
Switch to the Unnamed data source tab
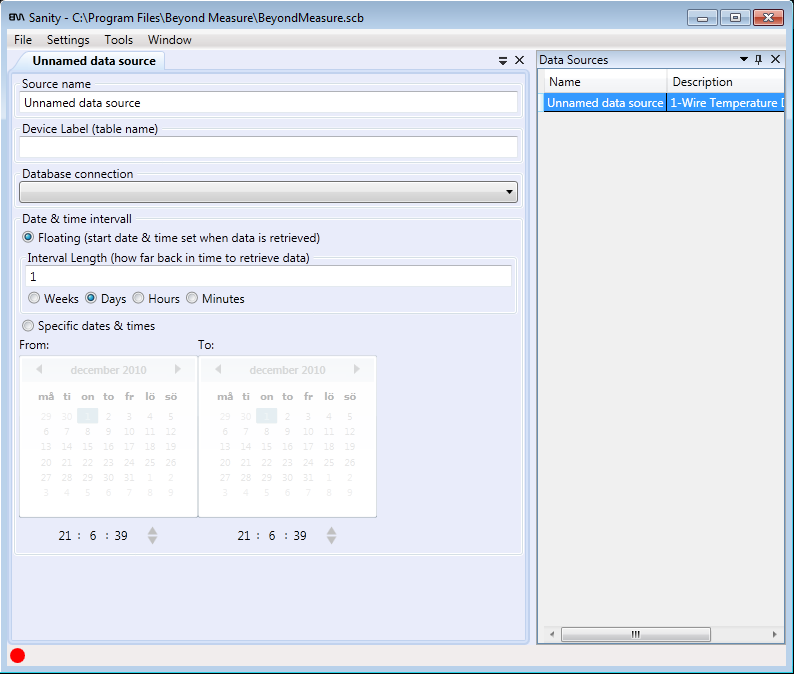(94, 61)
